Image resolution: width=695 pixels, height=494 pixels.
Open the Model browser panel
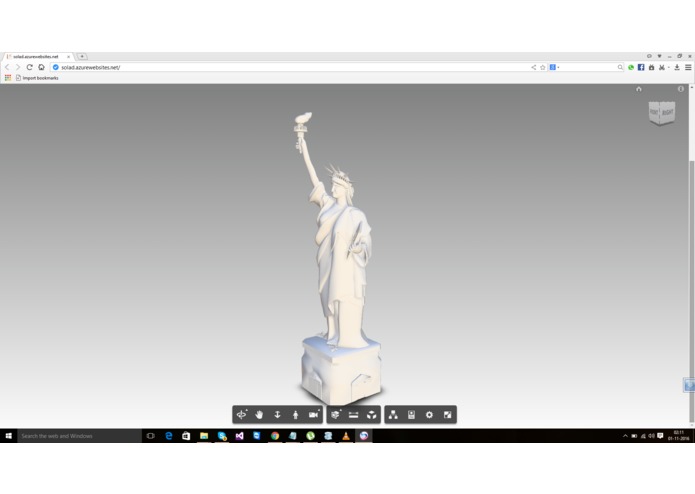[x=393, y=415]
